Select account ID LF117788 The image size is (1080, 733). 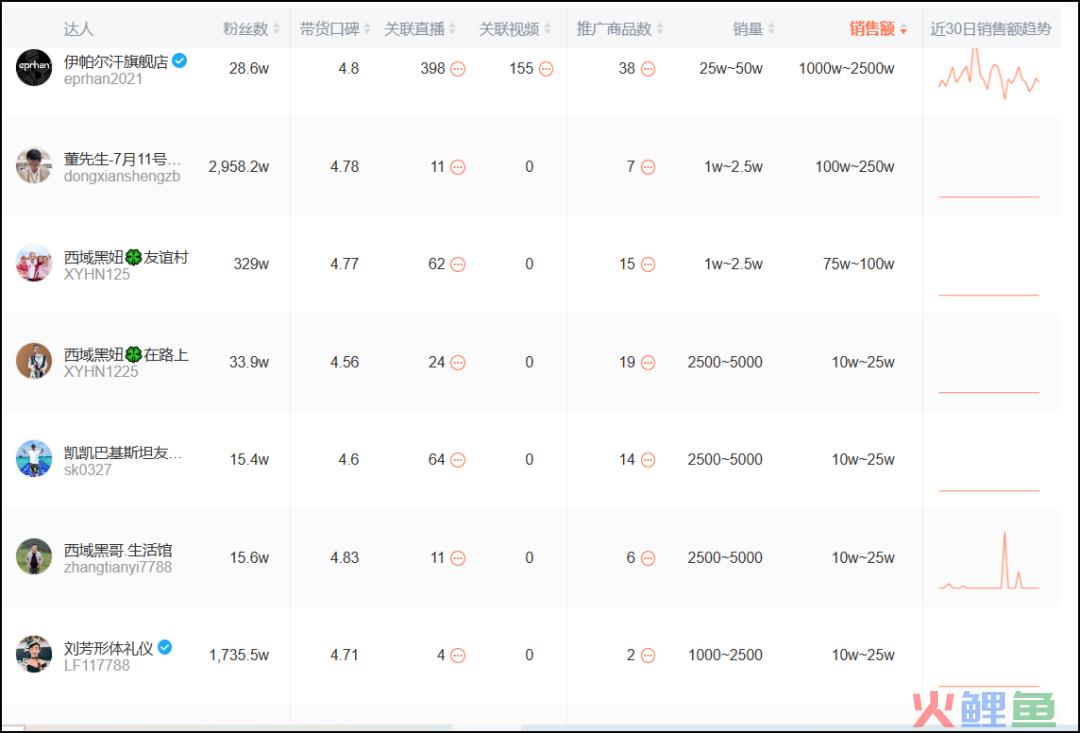click(x=96, y=665)
